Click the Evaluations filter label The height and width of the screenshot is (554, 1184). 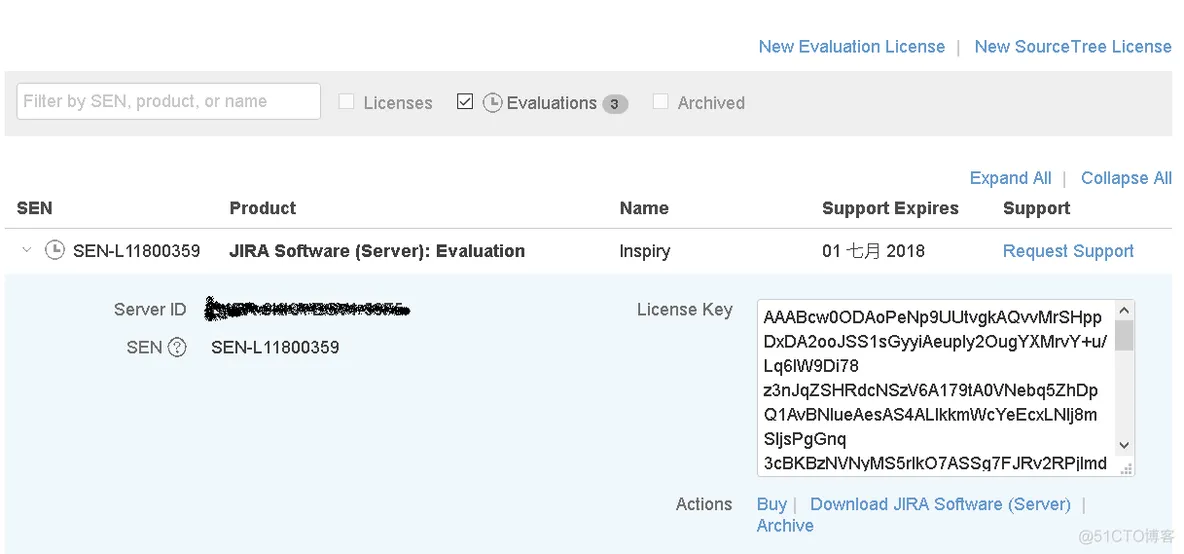(552, 103)
